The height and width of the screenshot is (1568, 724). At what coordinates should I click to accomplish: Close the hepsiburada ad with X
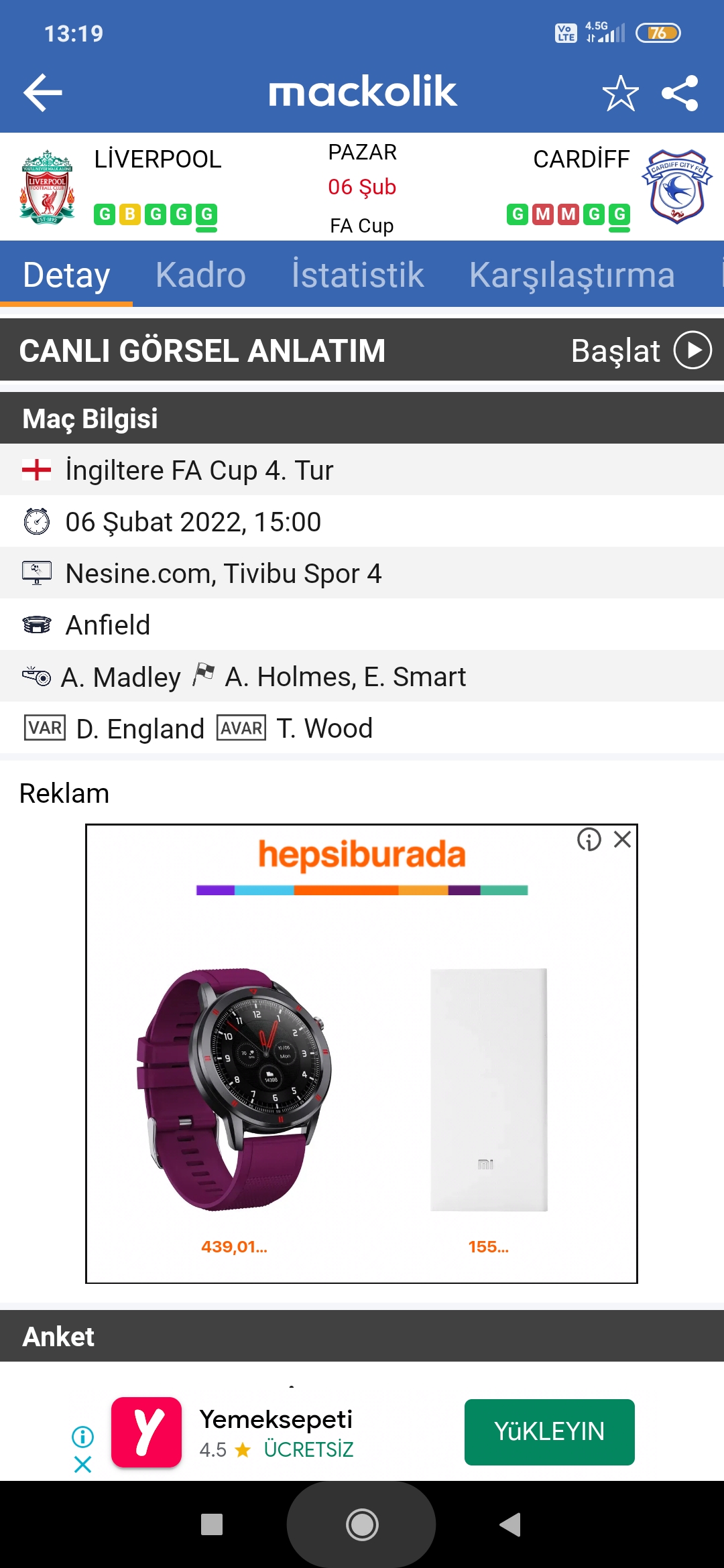coord(623,840)
